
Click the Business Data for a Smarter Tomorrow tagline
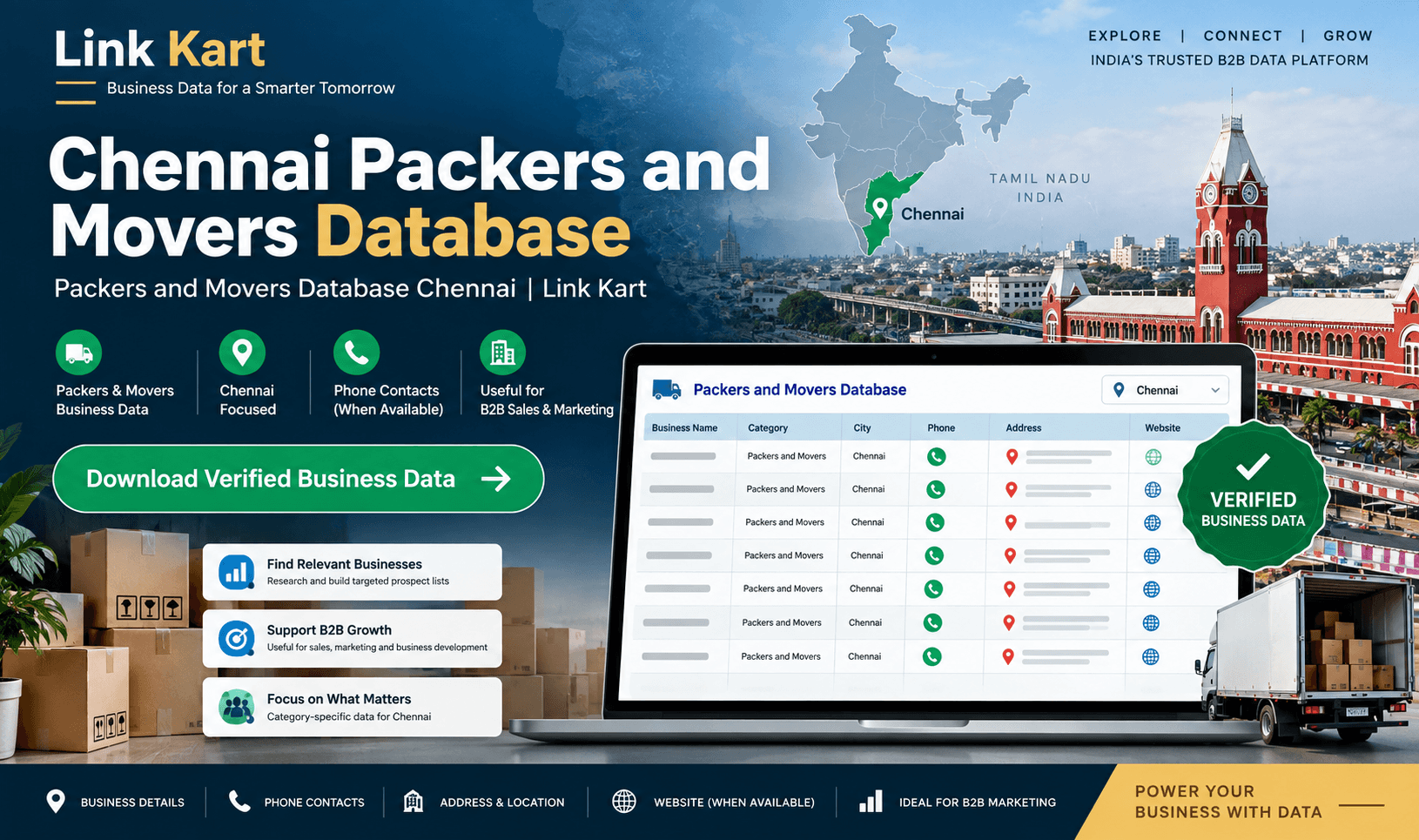click(251, 88)
